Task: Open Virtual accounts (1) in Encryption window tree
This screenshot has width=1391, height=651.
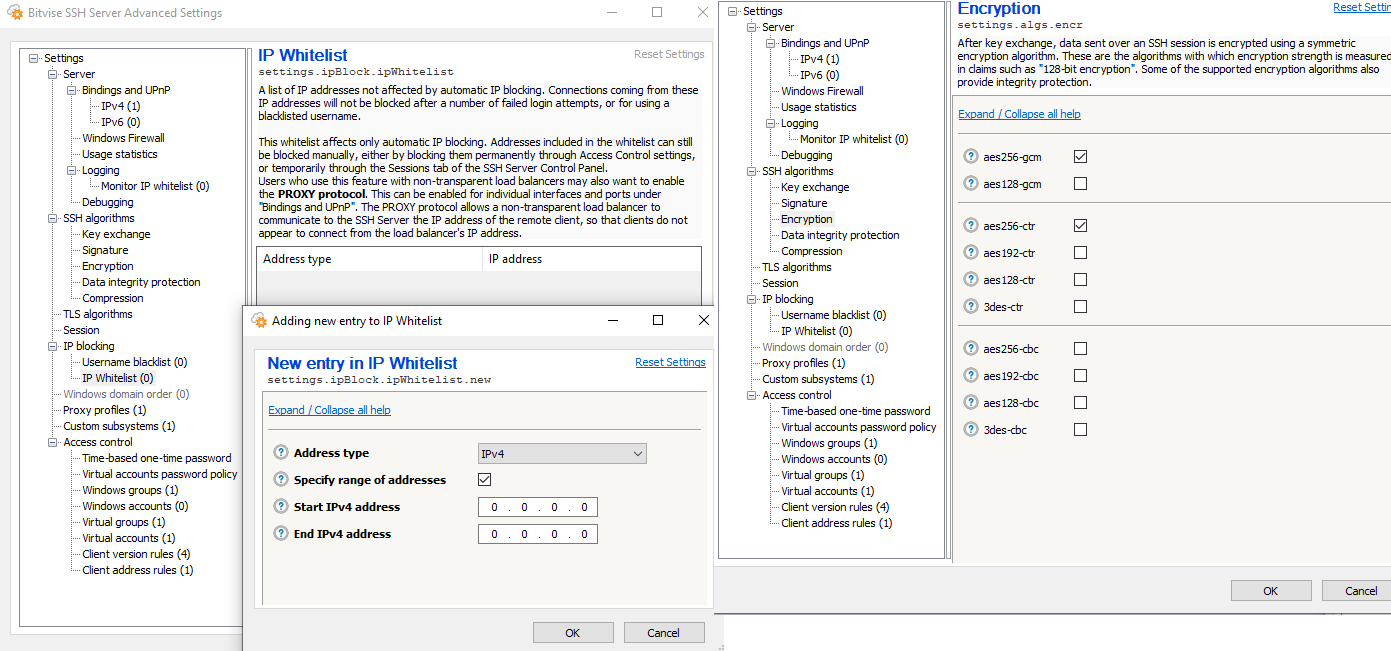Action: click(827, 491)
